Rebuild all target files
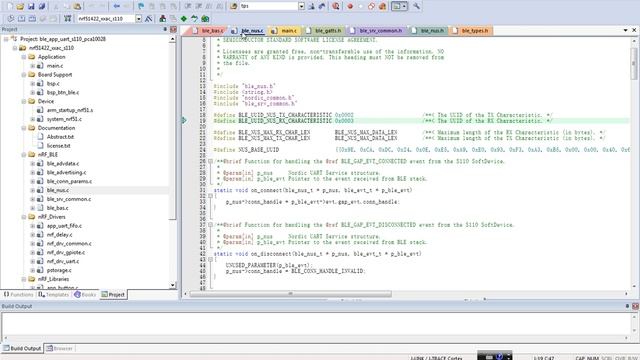This screenshot has height=360, width=640. pyautogui.click(x=32, y=18)
